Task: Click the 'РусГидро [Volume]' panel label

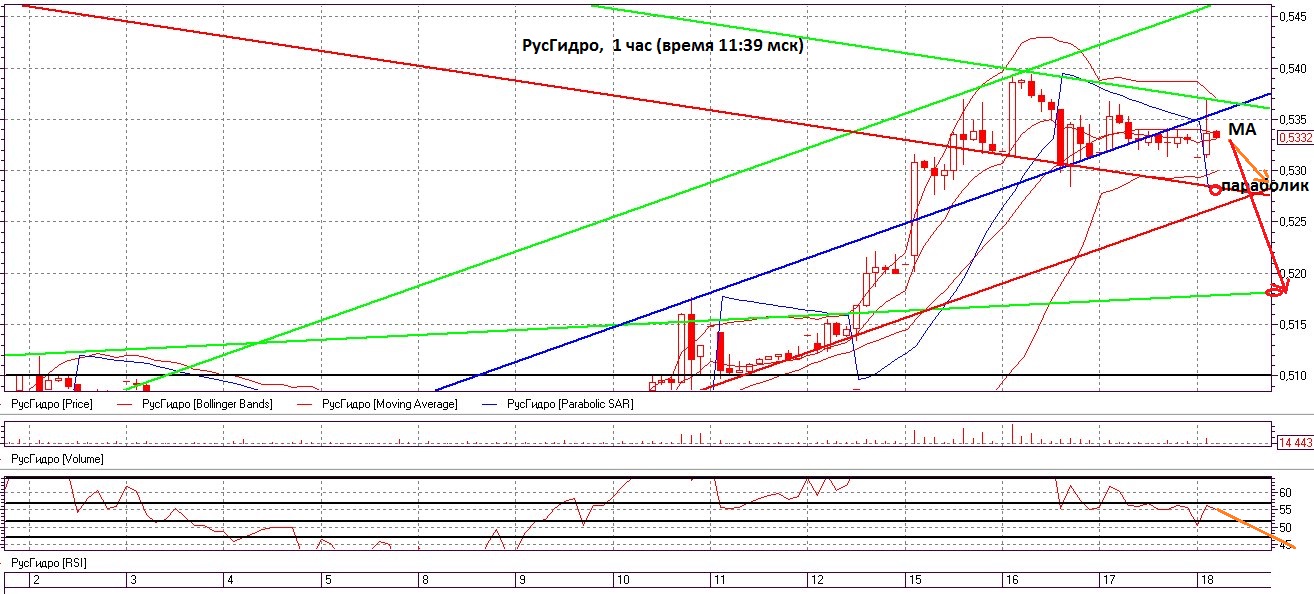Action: click(x=55, y=459)
